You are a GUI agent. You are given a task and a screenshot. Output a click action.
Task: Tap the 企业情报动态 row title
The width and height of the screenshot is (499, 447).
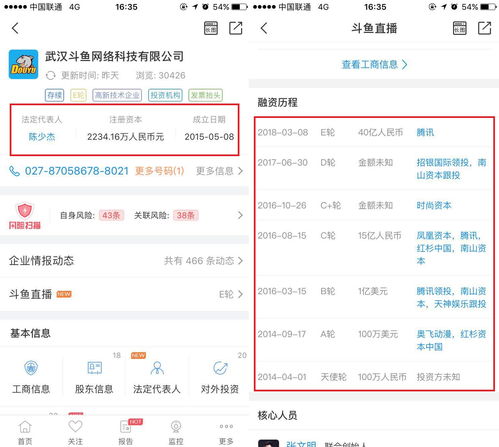click(41, 261)
